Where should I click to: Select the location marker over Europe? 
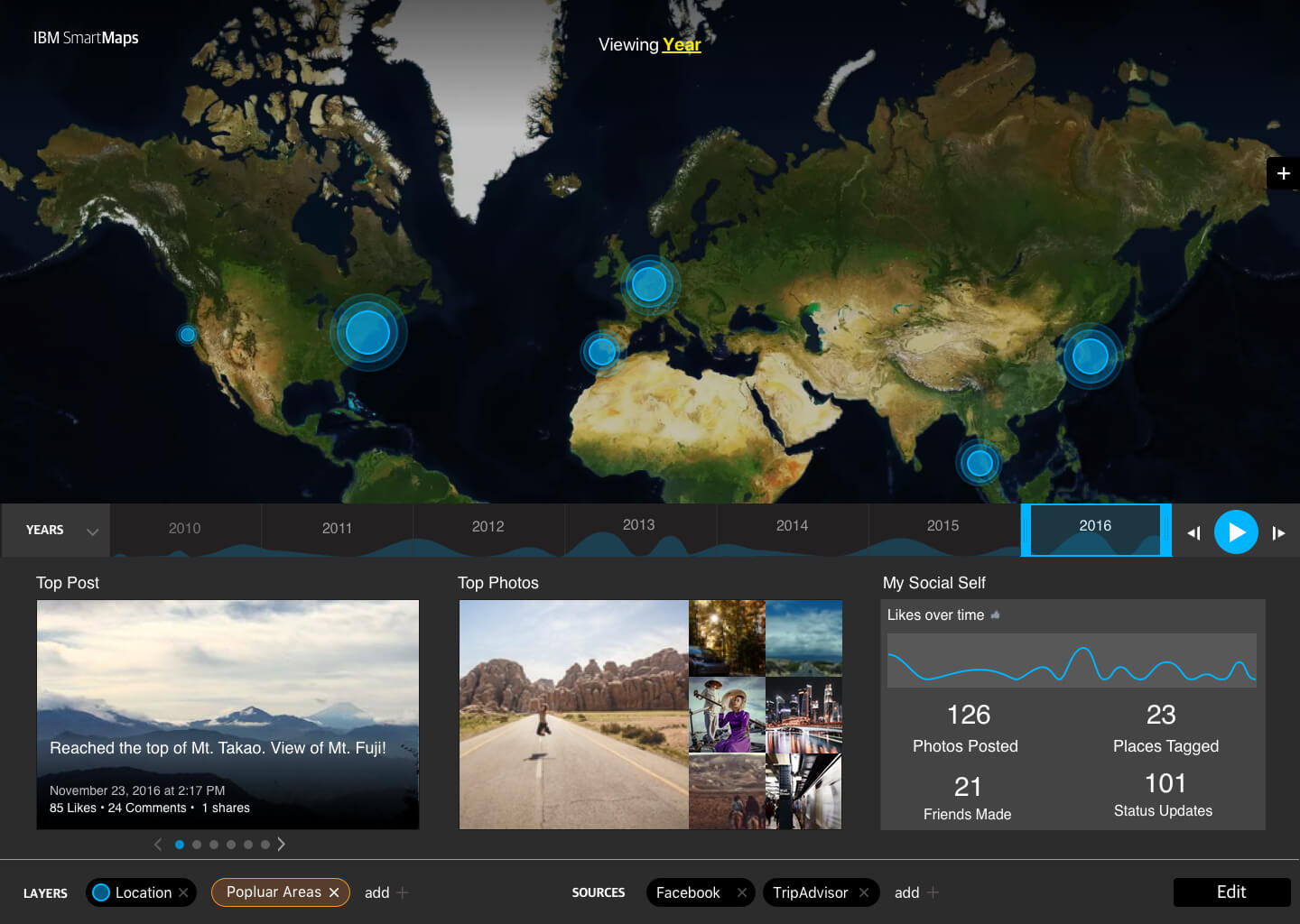pos(649,283)
